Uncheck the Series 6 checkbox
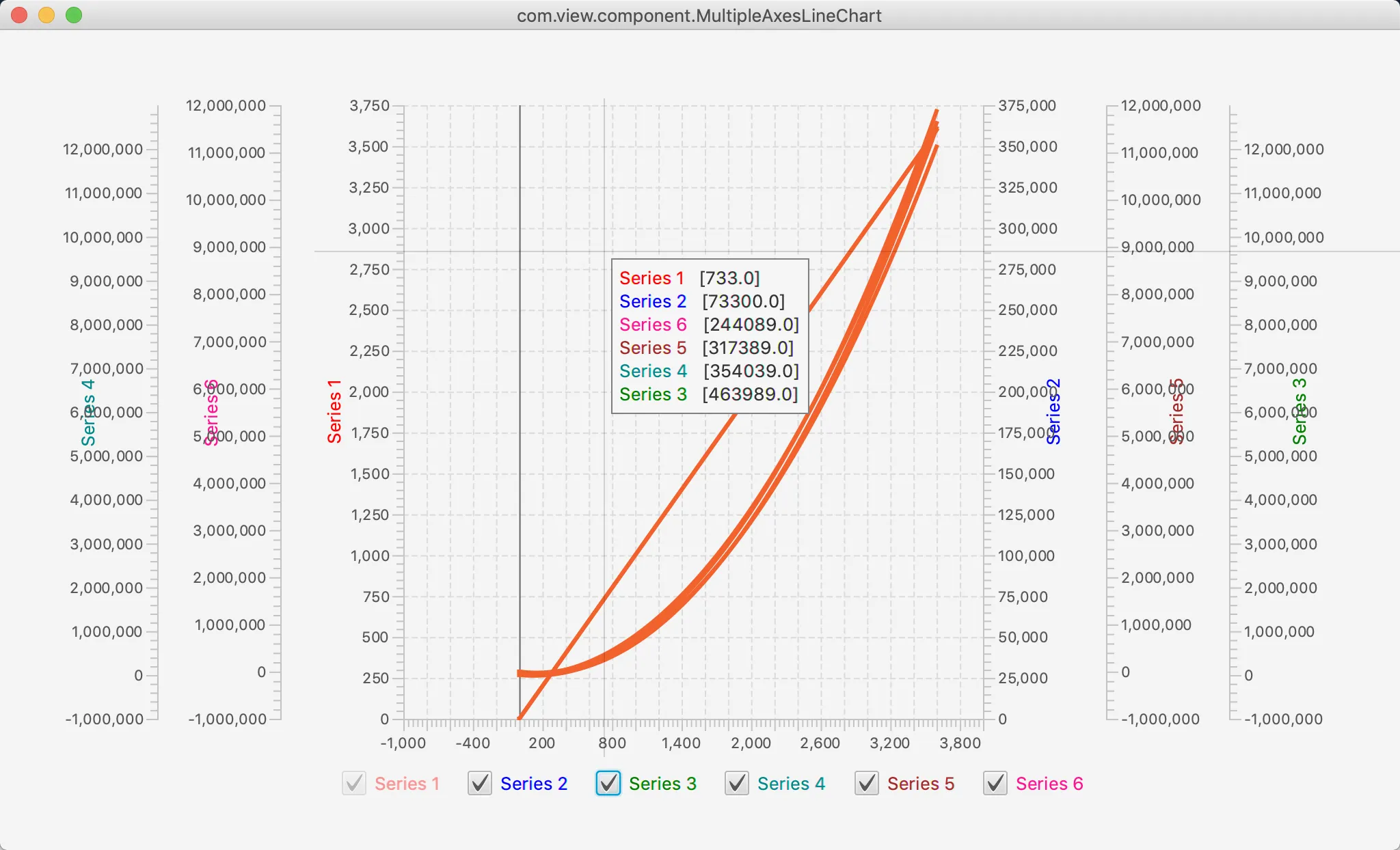 coord(995,783)
